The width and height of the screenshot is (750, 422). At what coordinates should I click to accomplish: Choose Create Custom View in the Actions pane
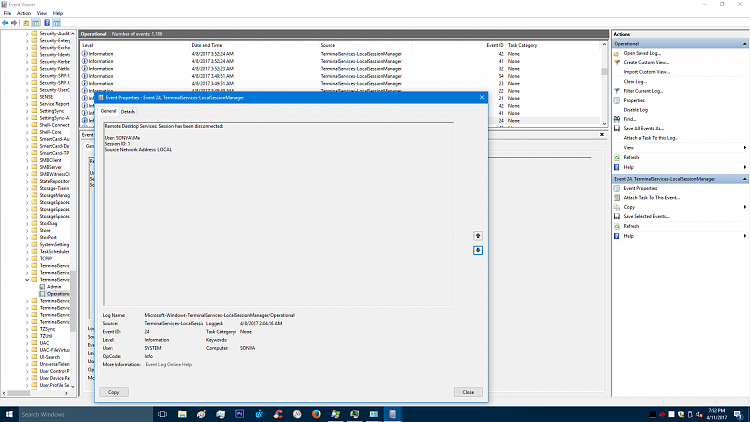click(646, 62)
